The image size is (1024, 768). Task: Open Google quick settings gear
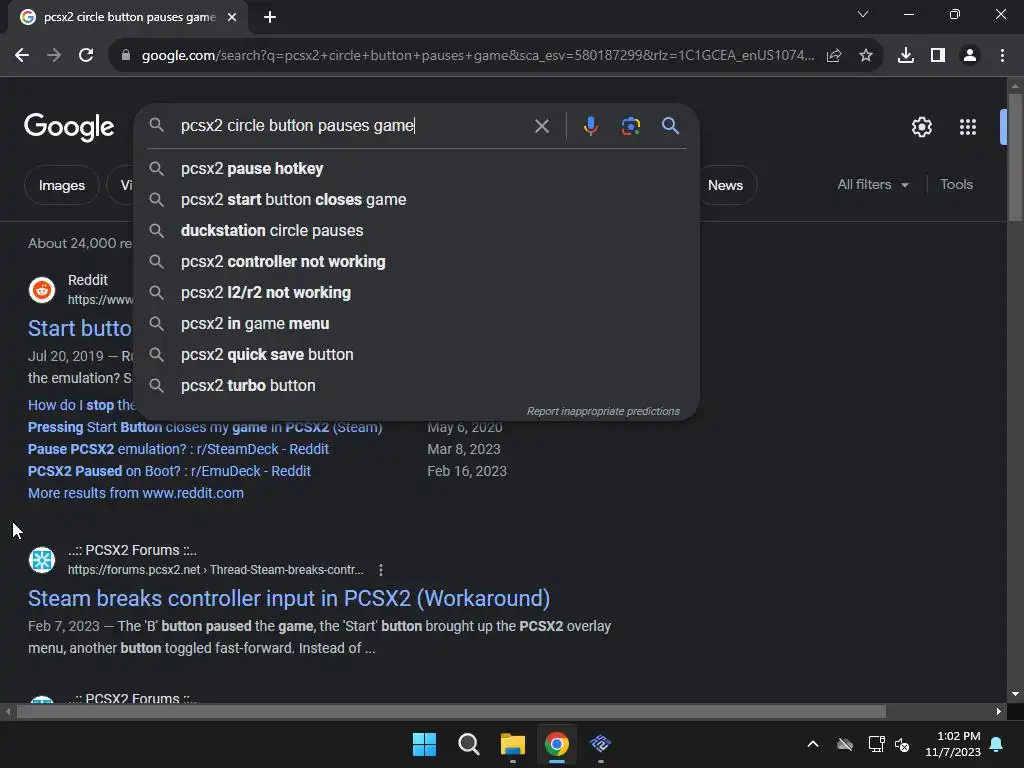point(921,127)
